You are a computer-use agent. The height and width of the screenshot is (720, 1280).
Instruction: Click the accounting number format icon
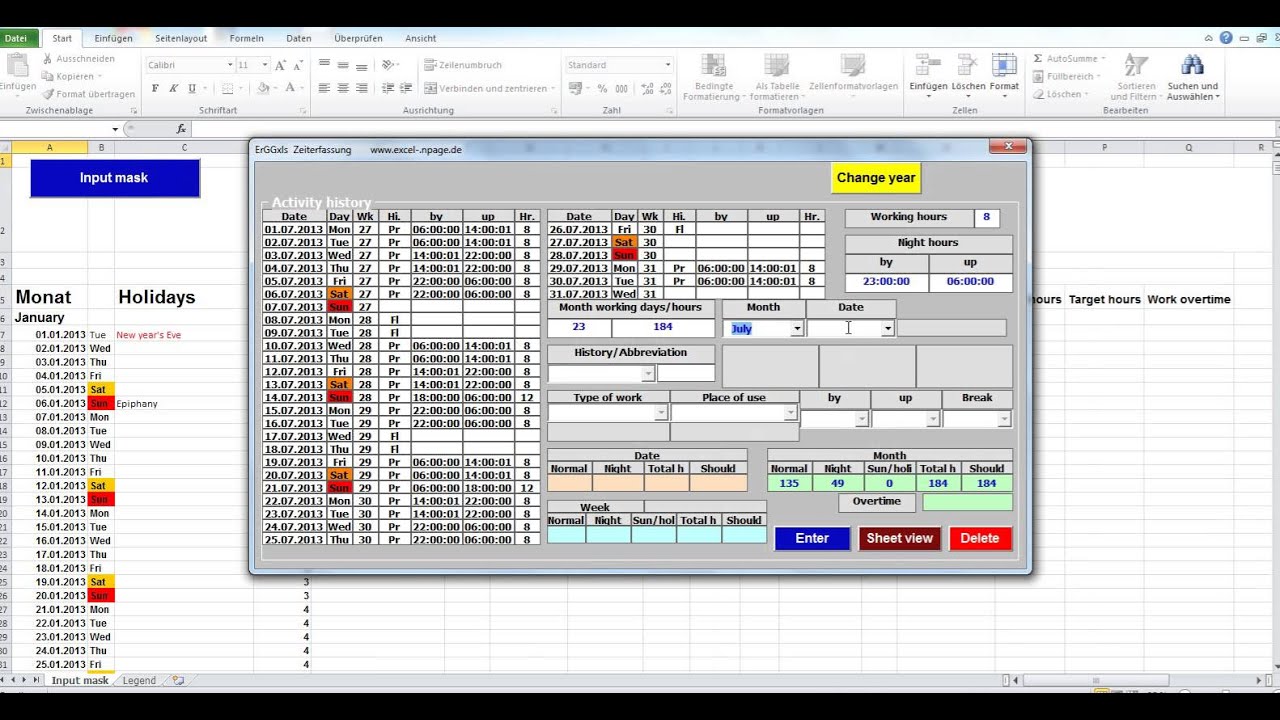tap(576, 88)
